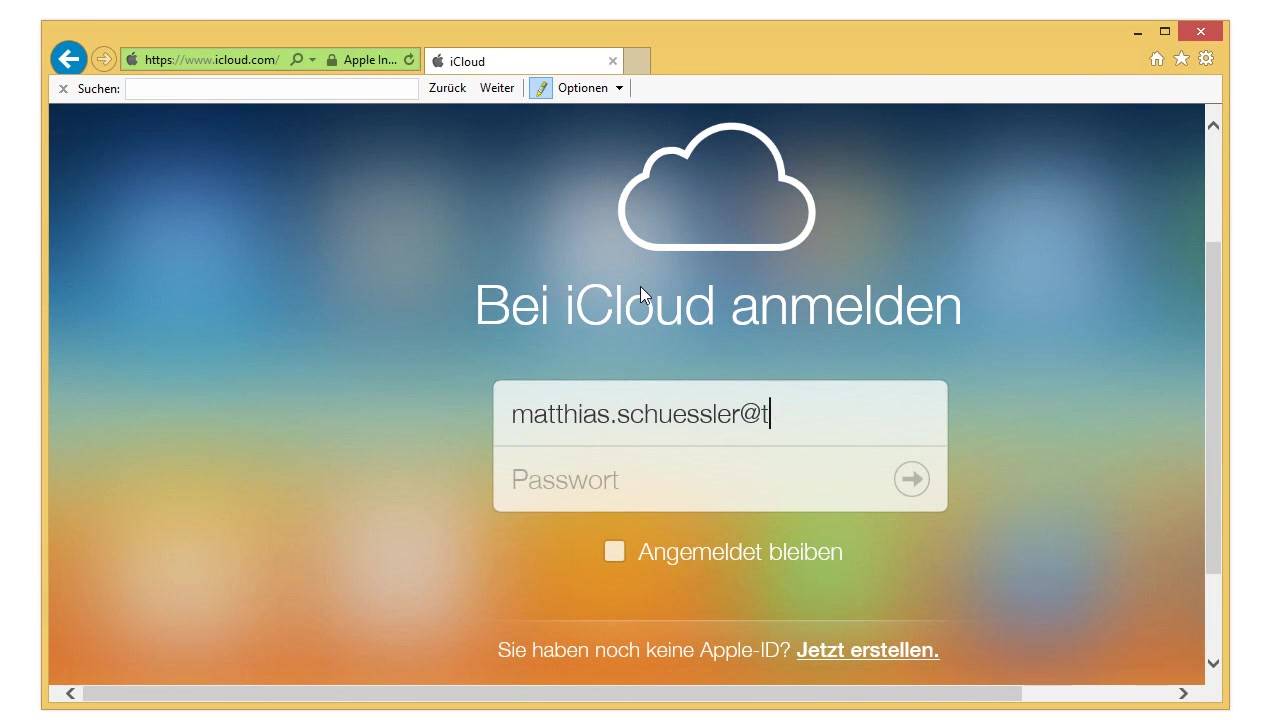Open the Optionen dropdown in find bar
Viewport: 1280px width, 720px height.
(x=590, y=88)
